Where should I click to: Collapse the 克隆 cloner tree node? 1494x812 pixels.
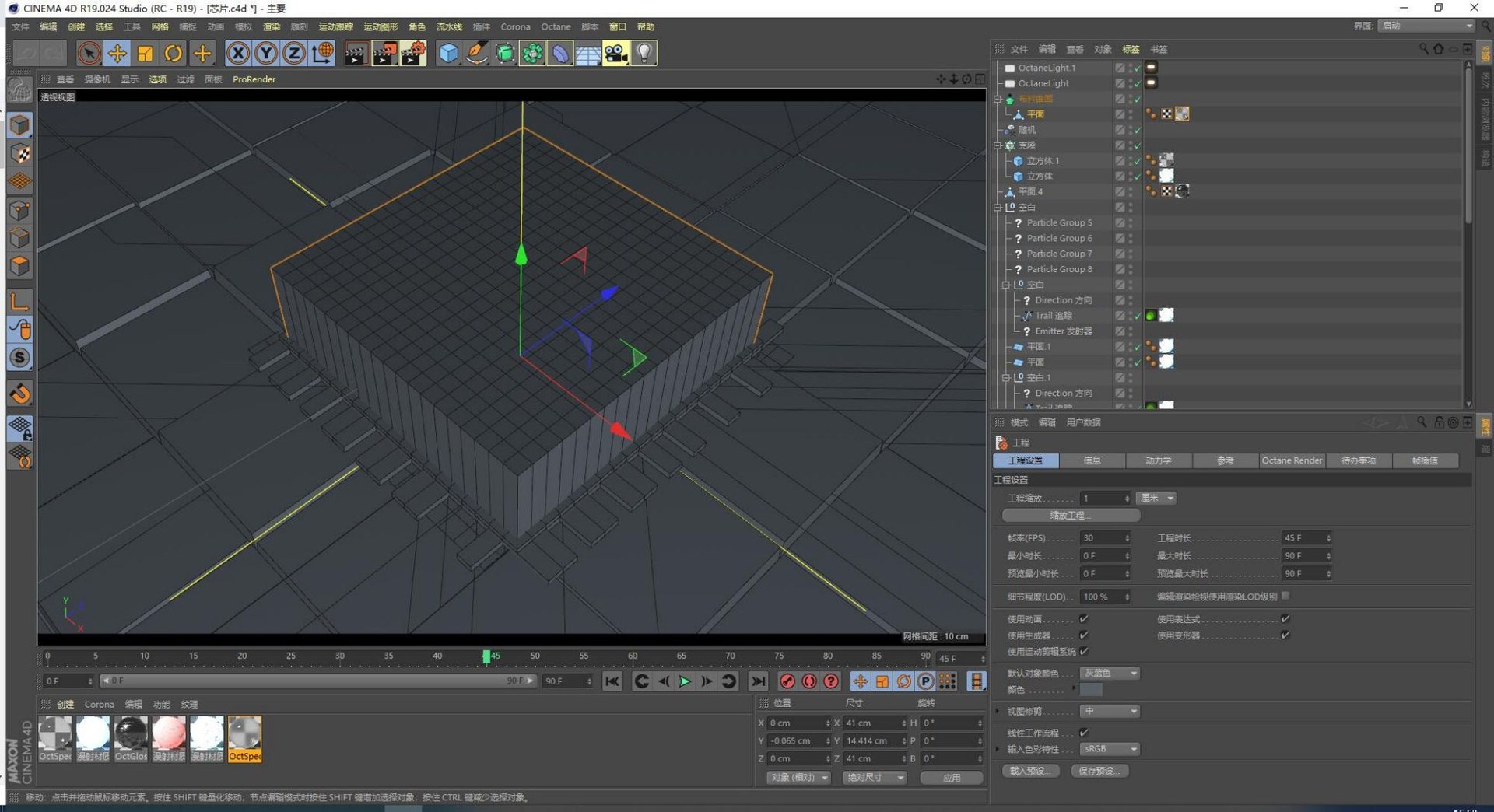click(998, 145)
